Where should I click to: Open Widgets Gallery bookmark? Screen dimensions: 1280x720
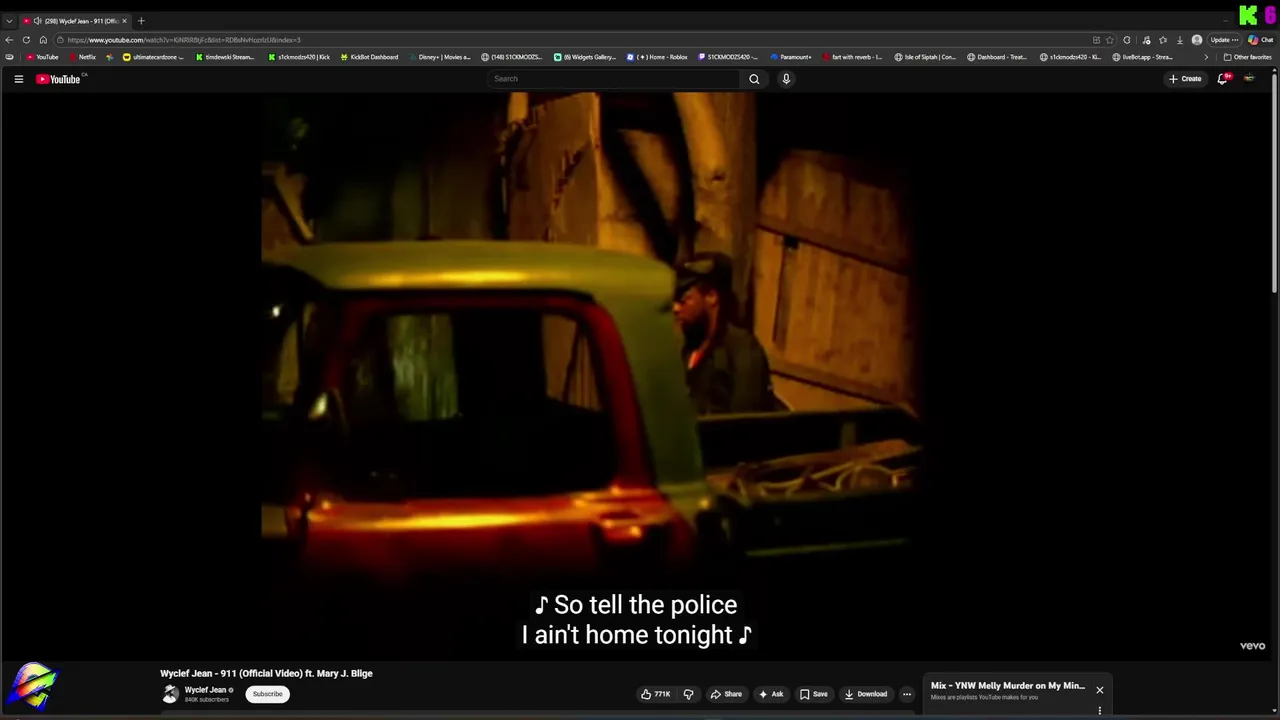(x=585, y=57)
